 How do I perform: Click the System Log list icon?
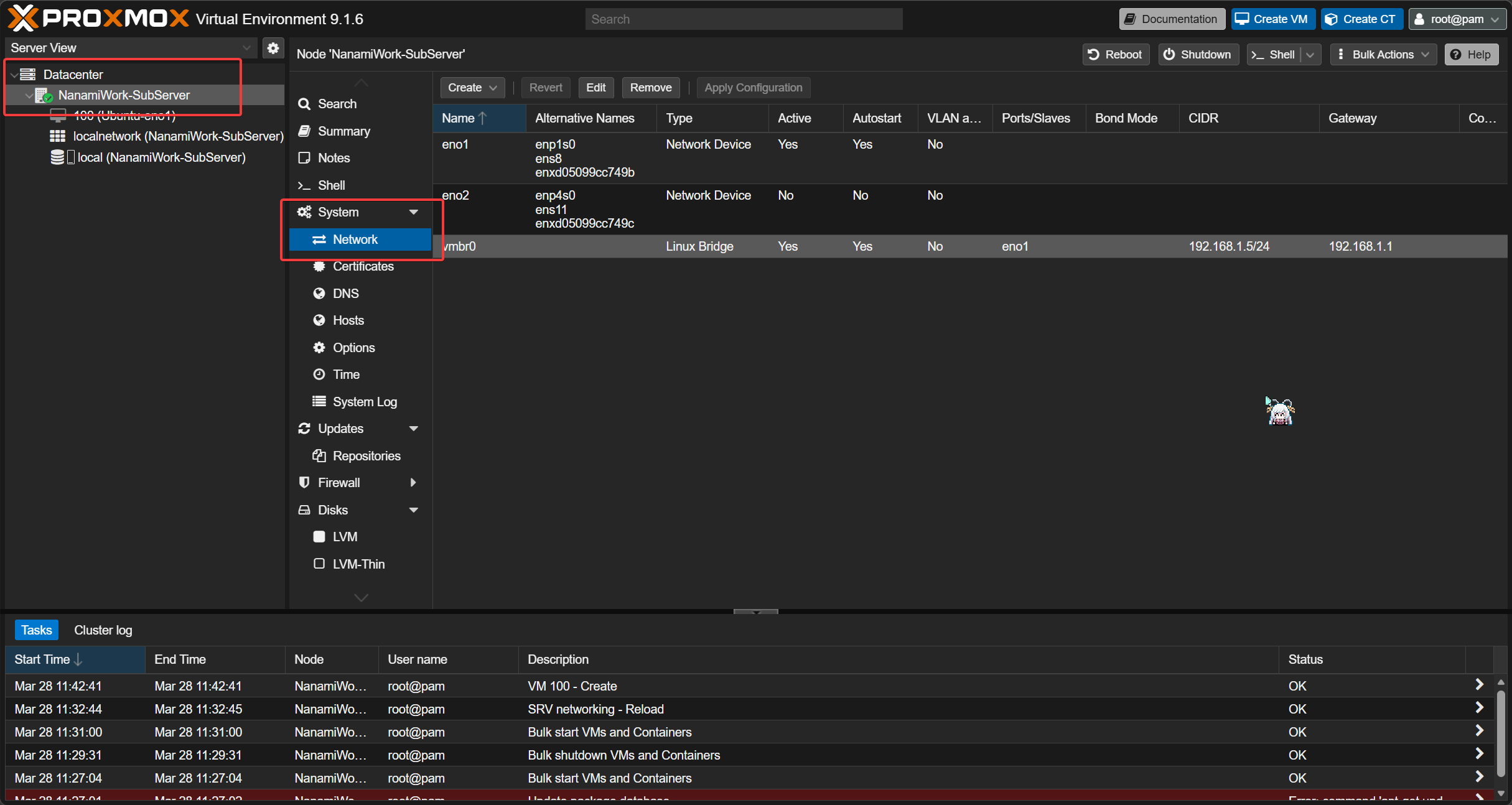pyautogui.click(x=319, y=402)
